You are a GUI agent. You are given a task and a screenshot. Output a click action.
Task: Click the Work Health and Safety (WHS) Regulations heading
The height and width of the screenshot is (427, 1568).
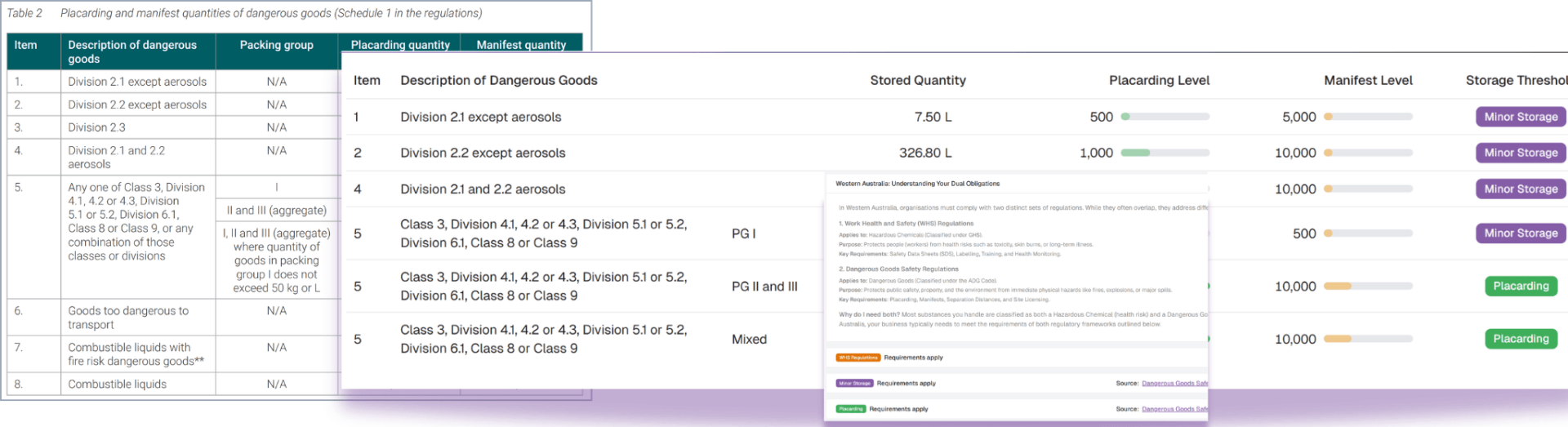[906, 223]
